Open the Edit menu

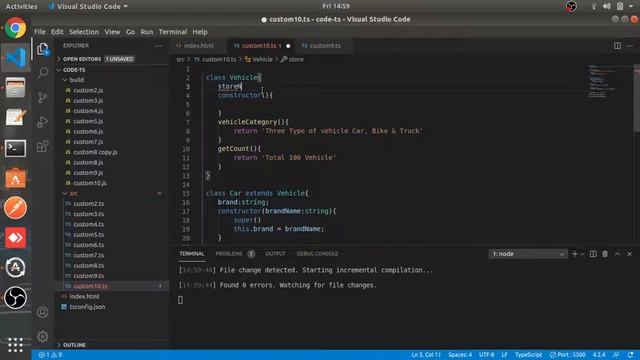click(57, 32)
